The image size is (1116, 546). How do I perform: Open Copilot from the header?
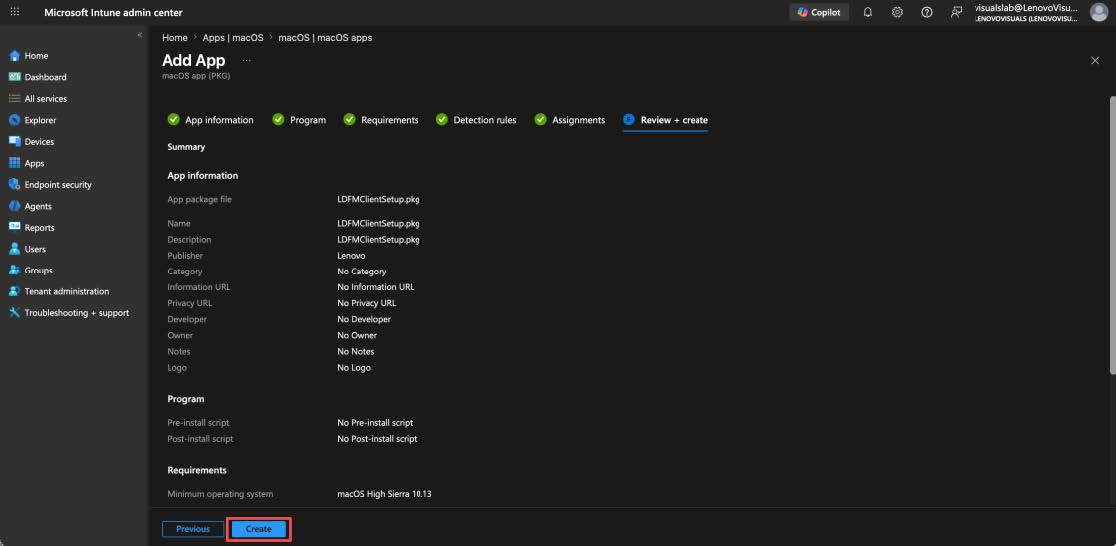(818, 12)
